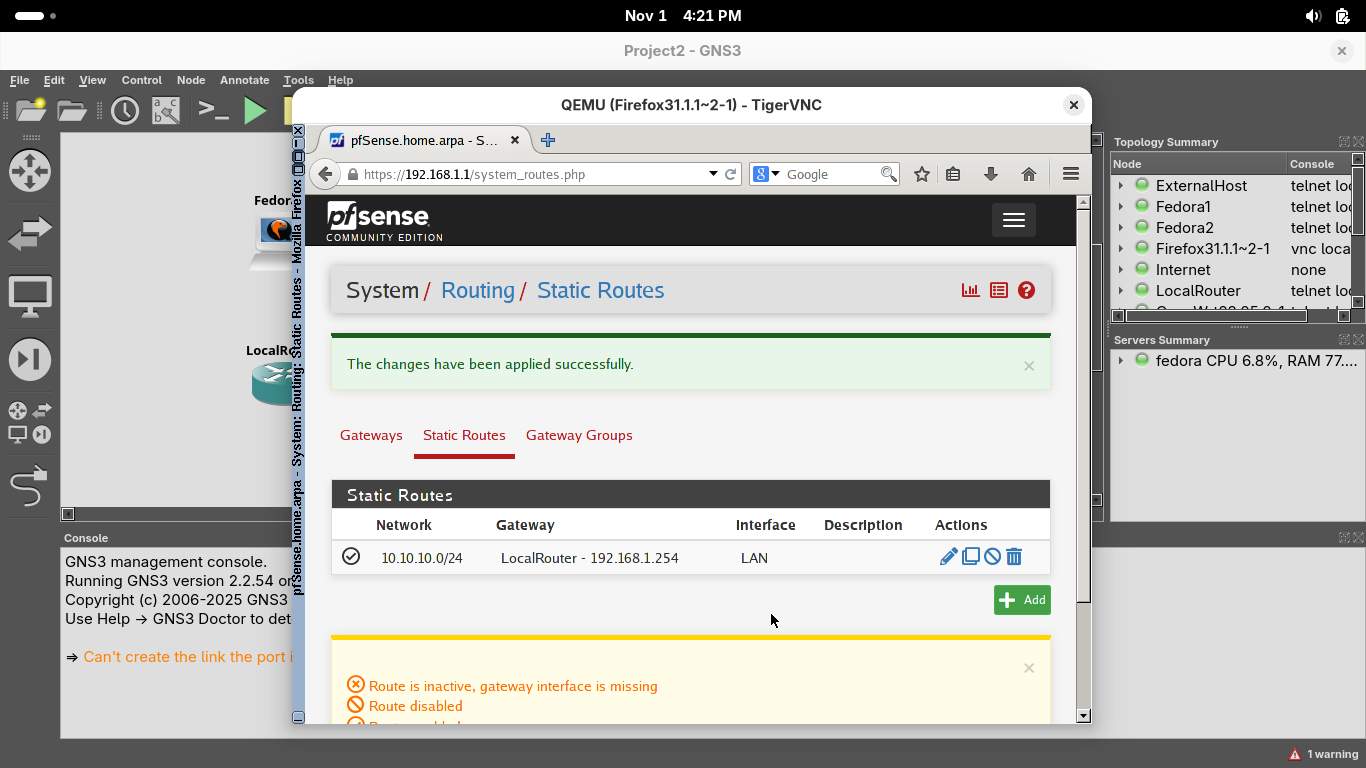The image size is (1366, 768).
Task: Click the green Add route button
Action: pyautogui.click(x=1022, y=600)
